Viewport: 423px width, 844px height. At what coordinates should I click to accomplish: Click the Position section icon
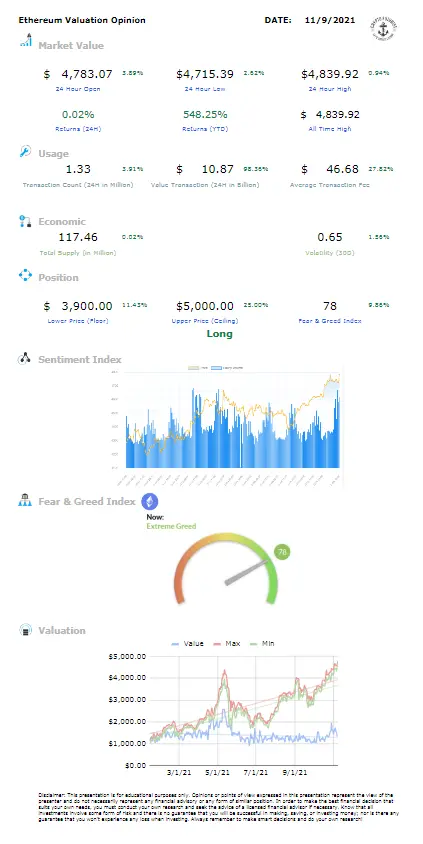25,276
